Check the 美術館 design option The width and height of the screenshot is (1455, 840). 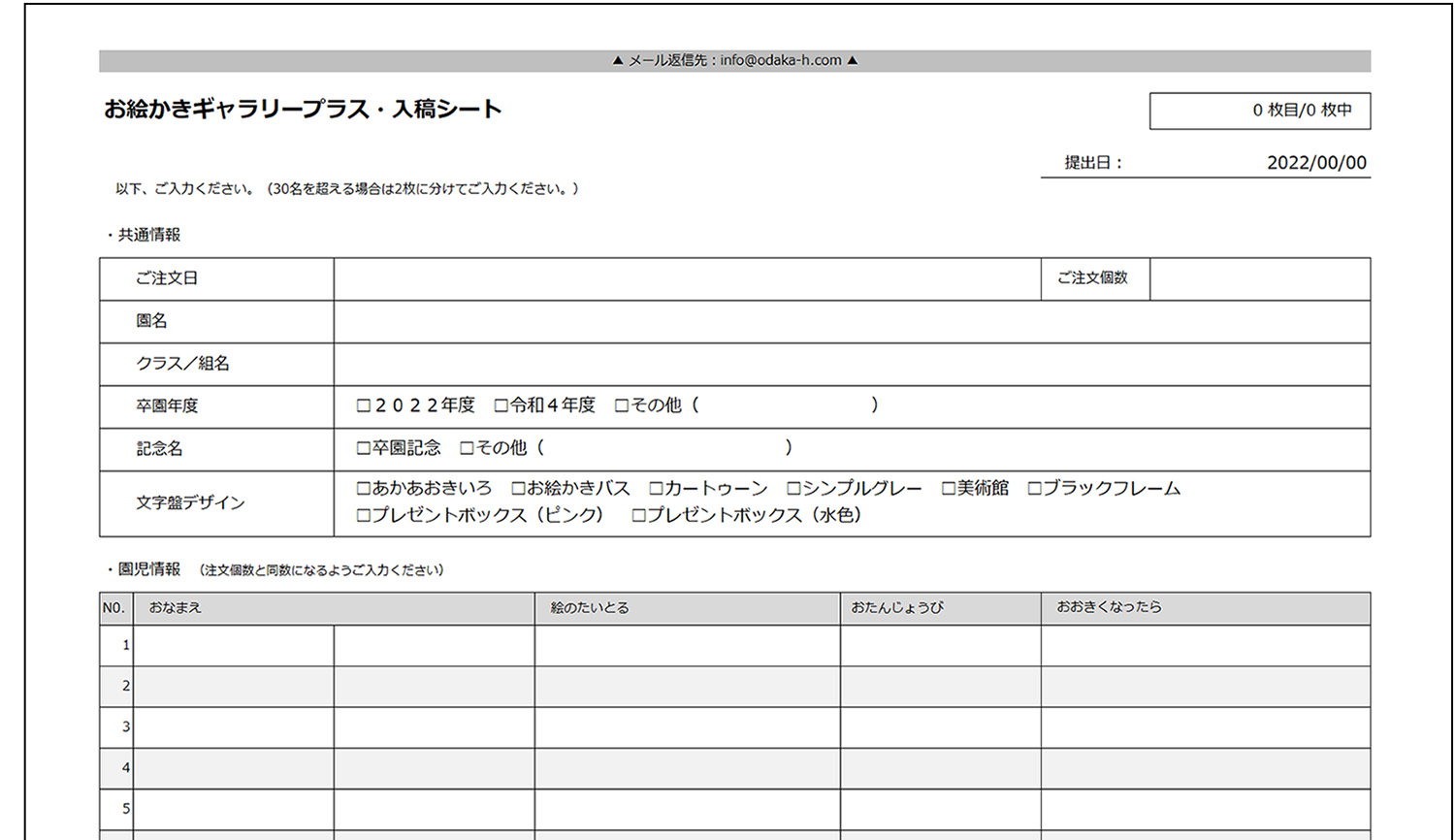(x=949, y=489)
